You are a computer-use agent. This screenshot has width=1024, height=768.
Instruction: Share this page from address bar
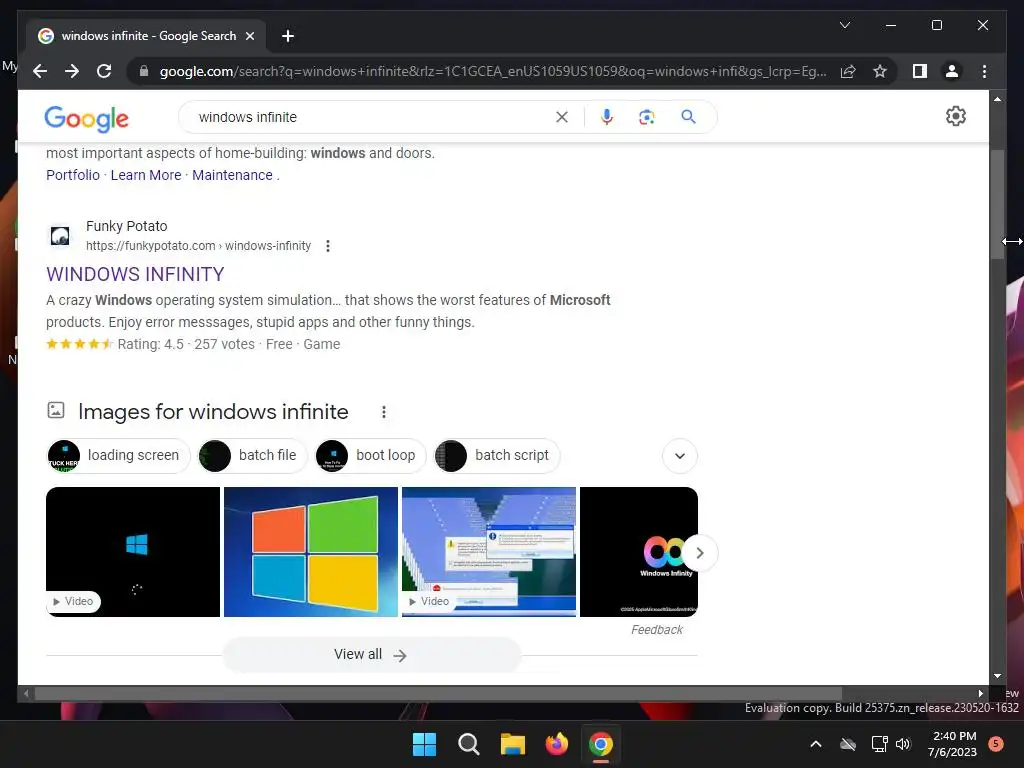pyautogui.click(x=848, y=71)
